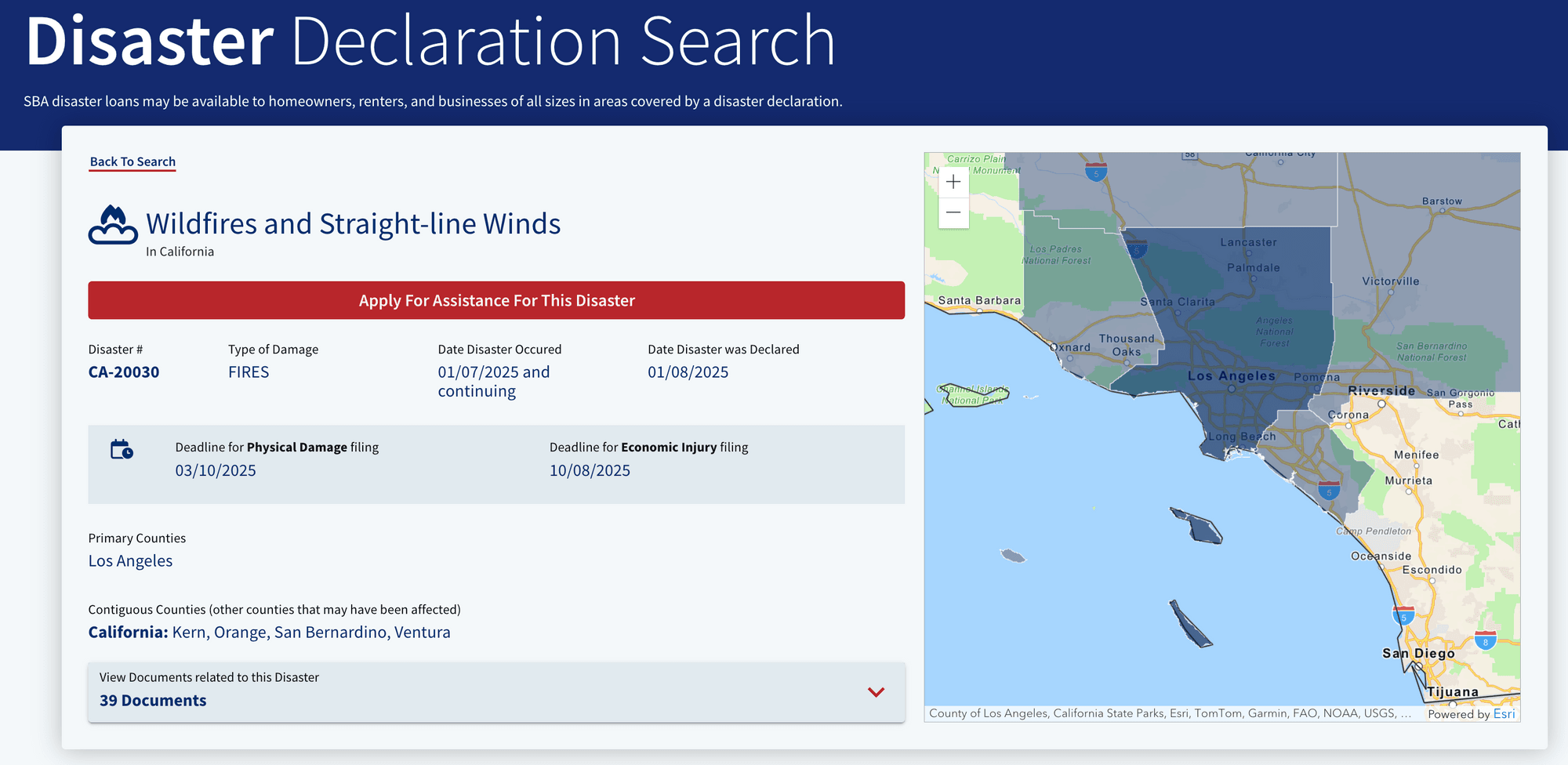1568x765 pixels.
Task: Select Santa Catalina Island on the map
Action: (1196, 526)
